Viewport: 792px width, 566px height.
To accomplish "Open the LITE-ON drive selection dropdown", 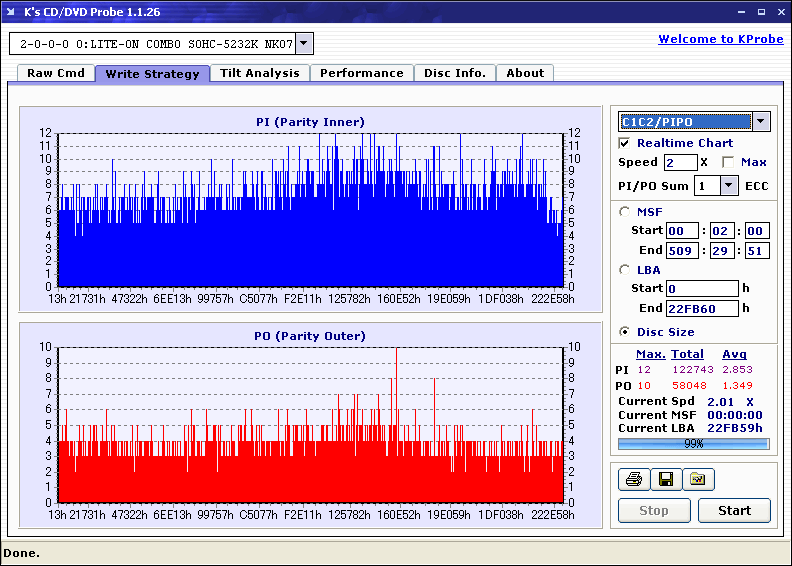I will (x=304, y=44).
